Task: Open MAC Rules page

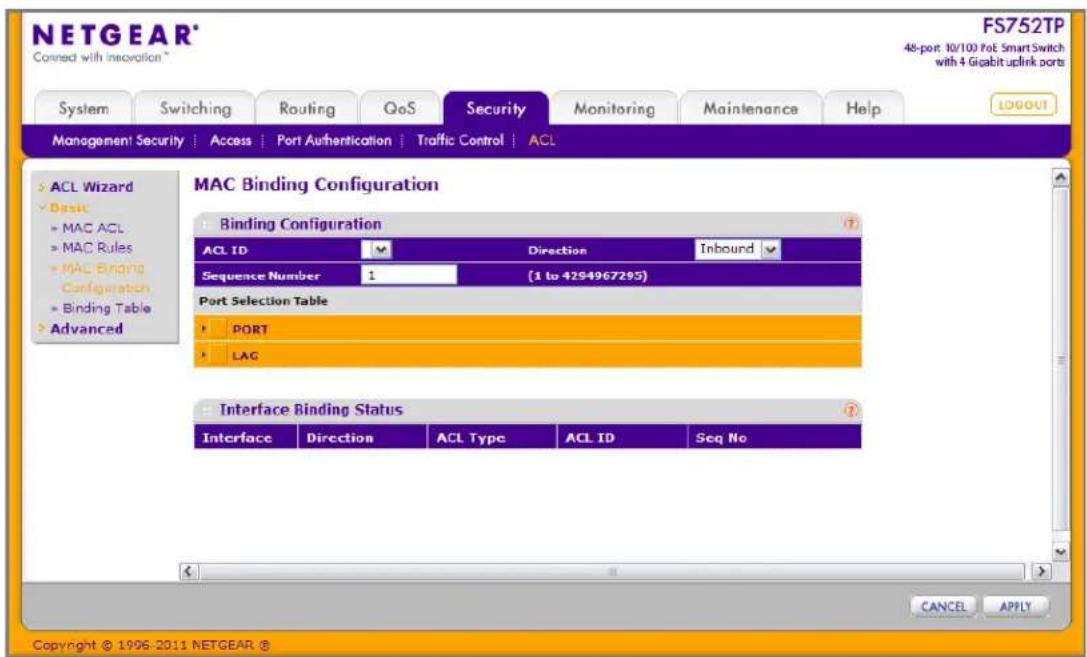Action: [x=96, y=247]
